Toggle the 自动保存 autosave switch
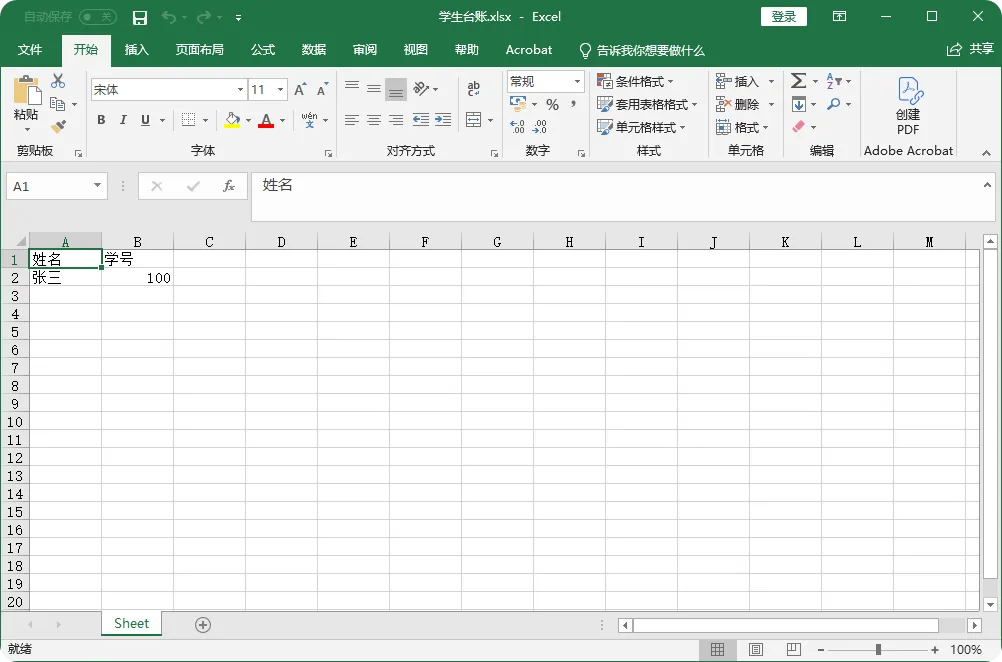The height and width of the screenshot is (662, 1002). pyautogui.click(x=98, y=17)
